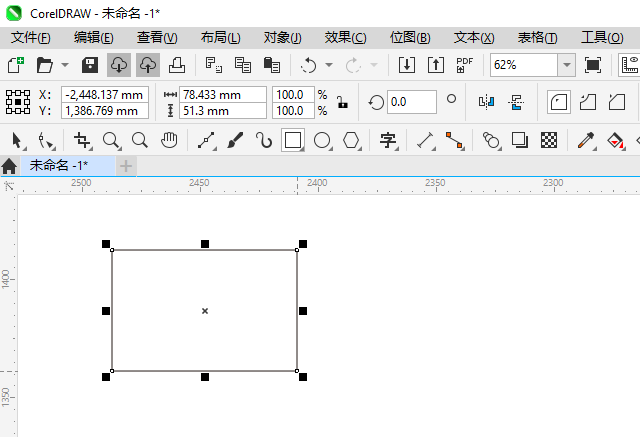
Task: Select the Crop tool
Action: click(82, 140)
